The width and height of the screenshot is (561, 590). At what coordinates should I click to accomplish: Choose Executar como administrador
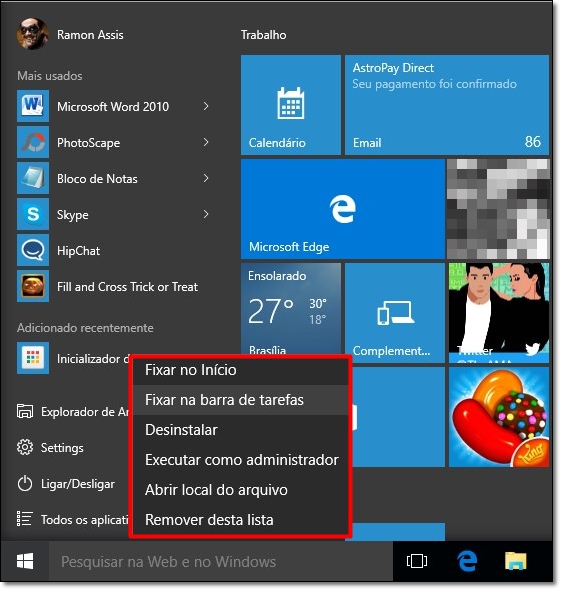point(240,460)
